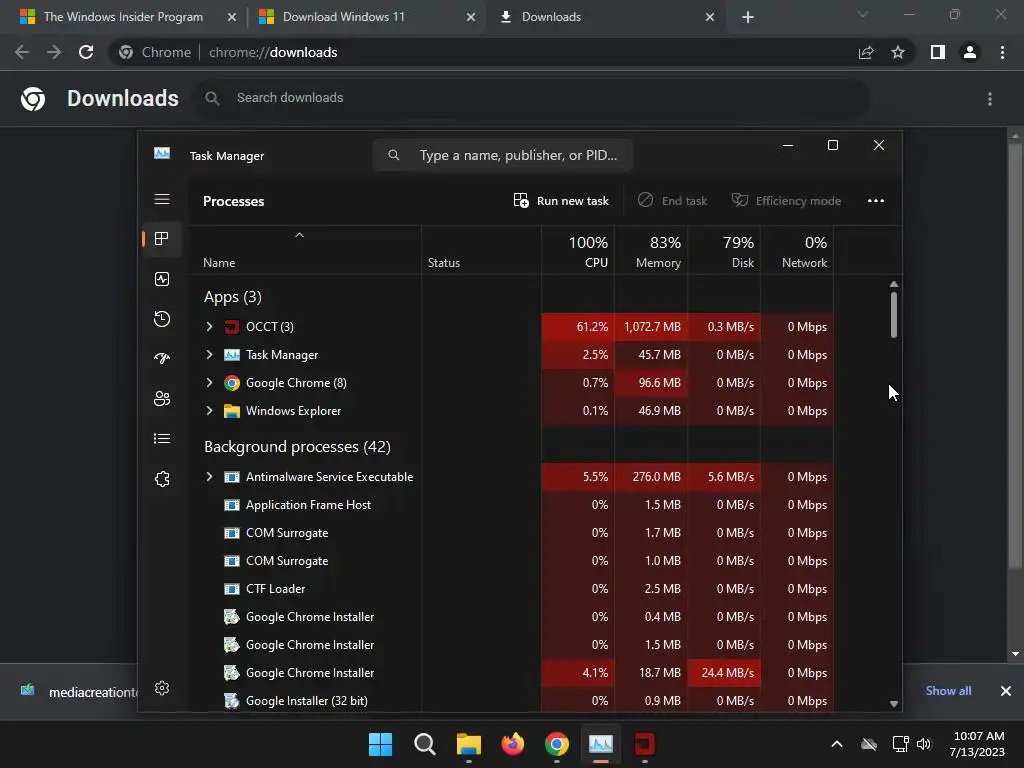Open Chrome three-dot main menu

point(1002,52)
